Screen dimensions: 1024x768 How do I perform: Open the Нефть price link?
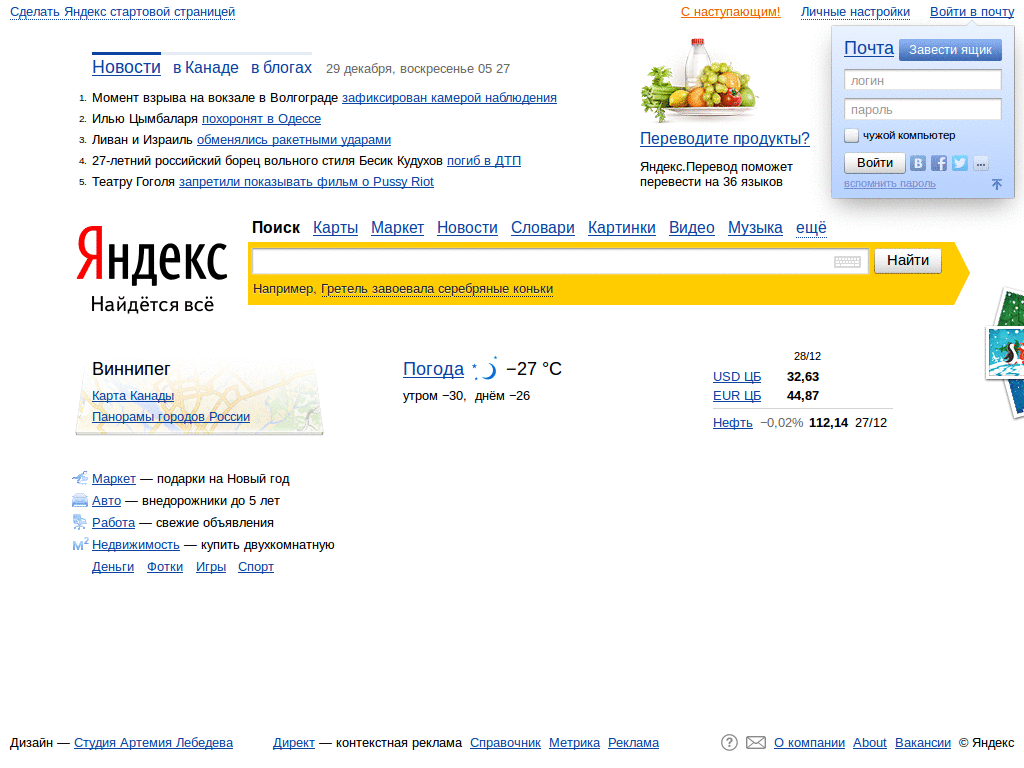(733, 423)
